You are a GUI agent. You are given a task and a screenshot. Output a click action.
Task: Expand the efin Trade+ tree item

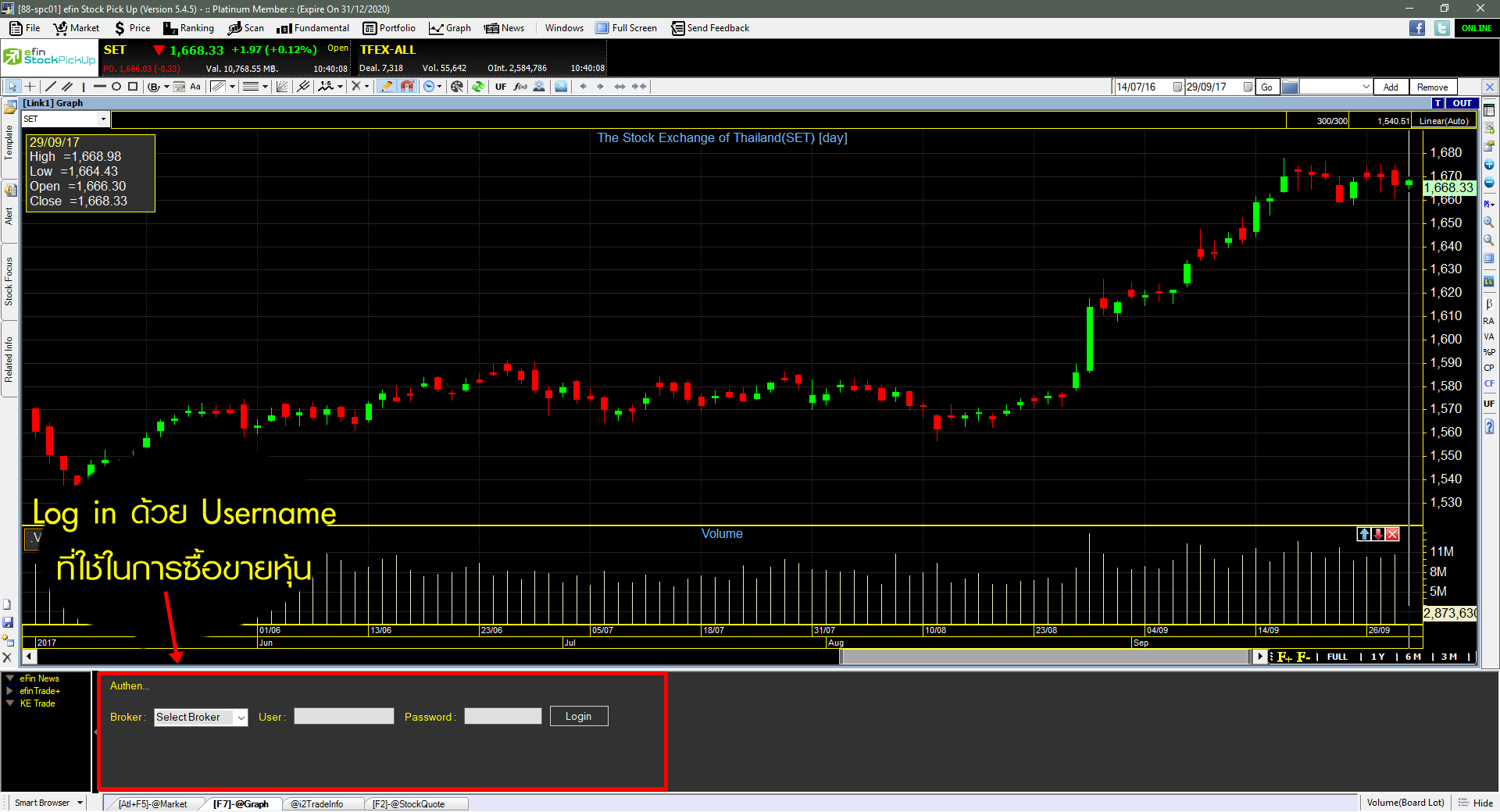pos(9,691)
